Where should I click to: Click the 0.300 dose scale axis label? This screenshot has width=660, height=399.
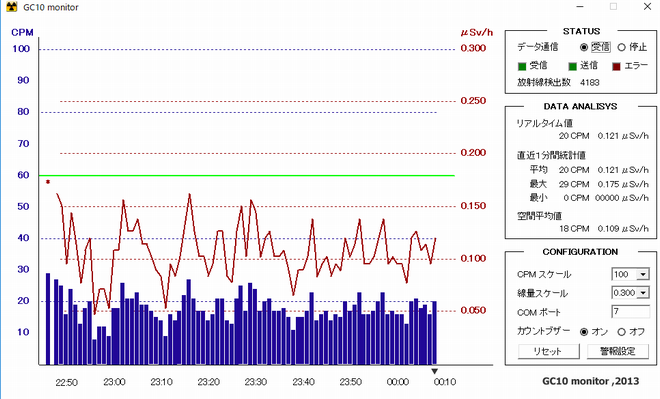(x=473, y=48)
